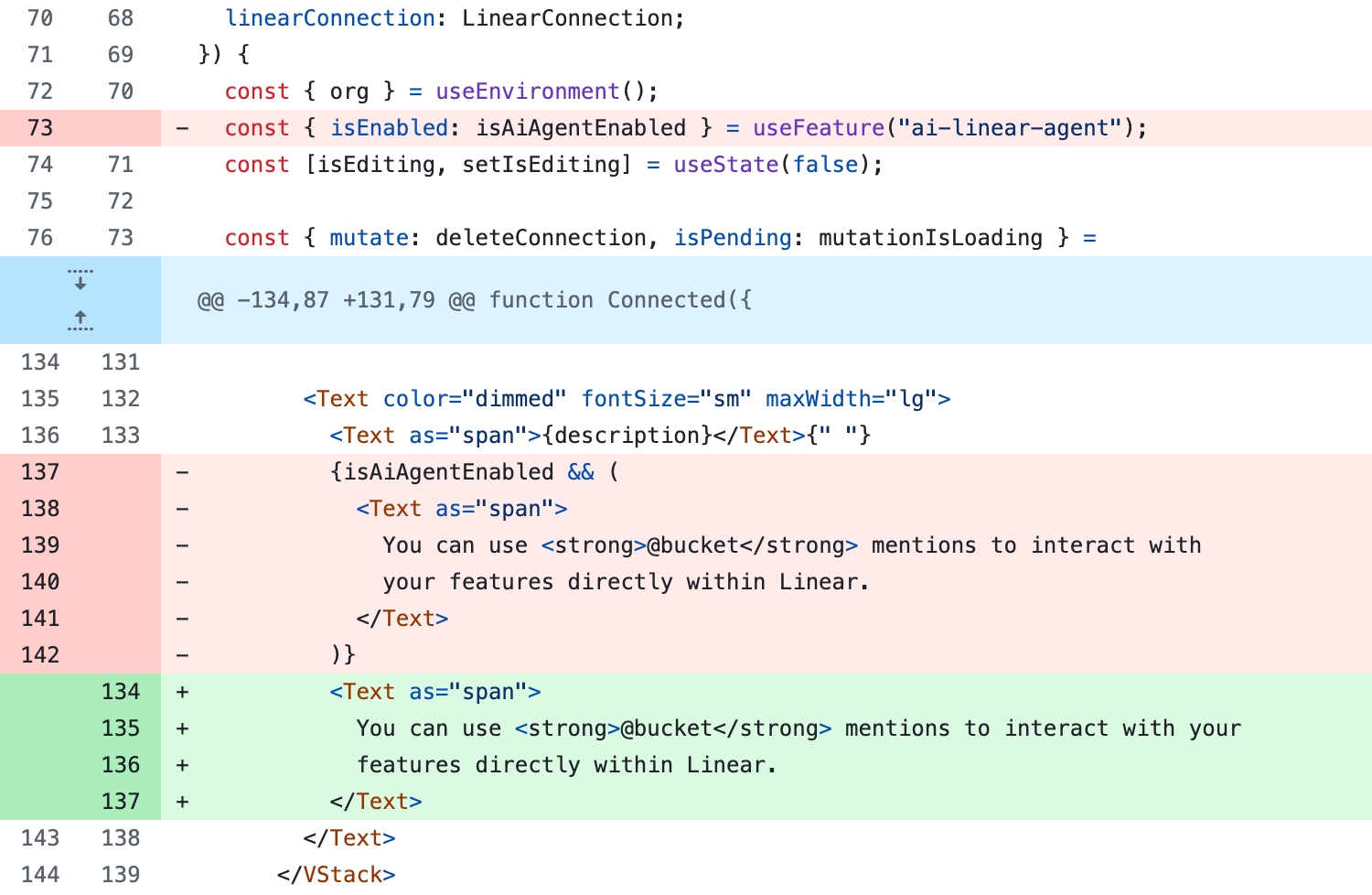Select the useEnvironment() code line
Screen dimensions: 1372x895
click(x=441, y=92)
